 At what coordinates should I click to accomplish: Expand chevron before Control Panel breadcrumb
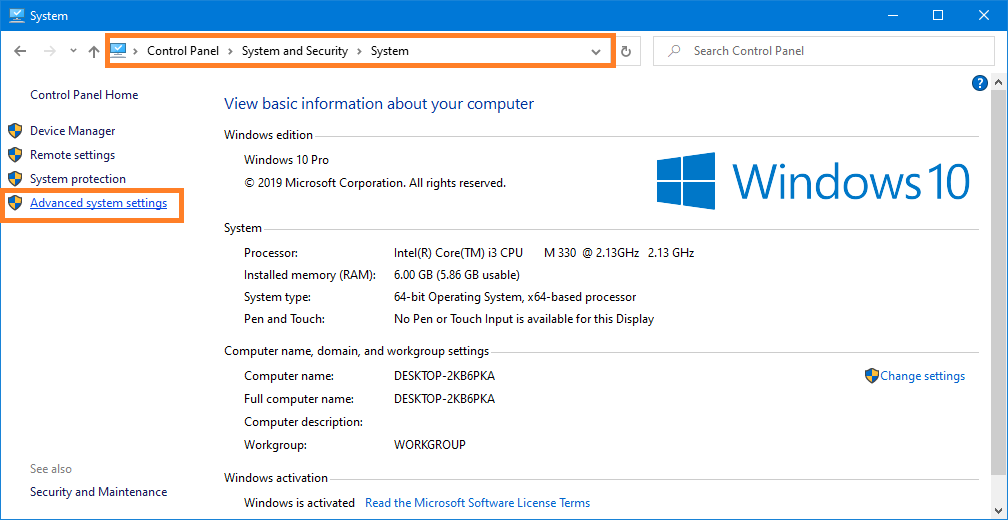click(136, 51)
